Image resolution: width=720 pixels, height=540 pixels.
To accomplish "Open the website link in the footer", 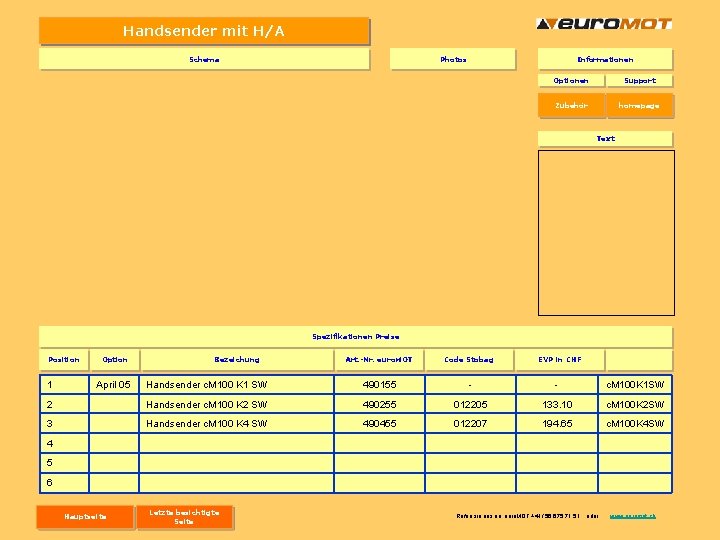I will point(632,516).
